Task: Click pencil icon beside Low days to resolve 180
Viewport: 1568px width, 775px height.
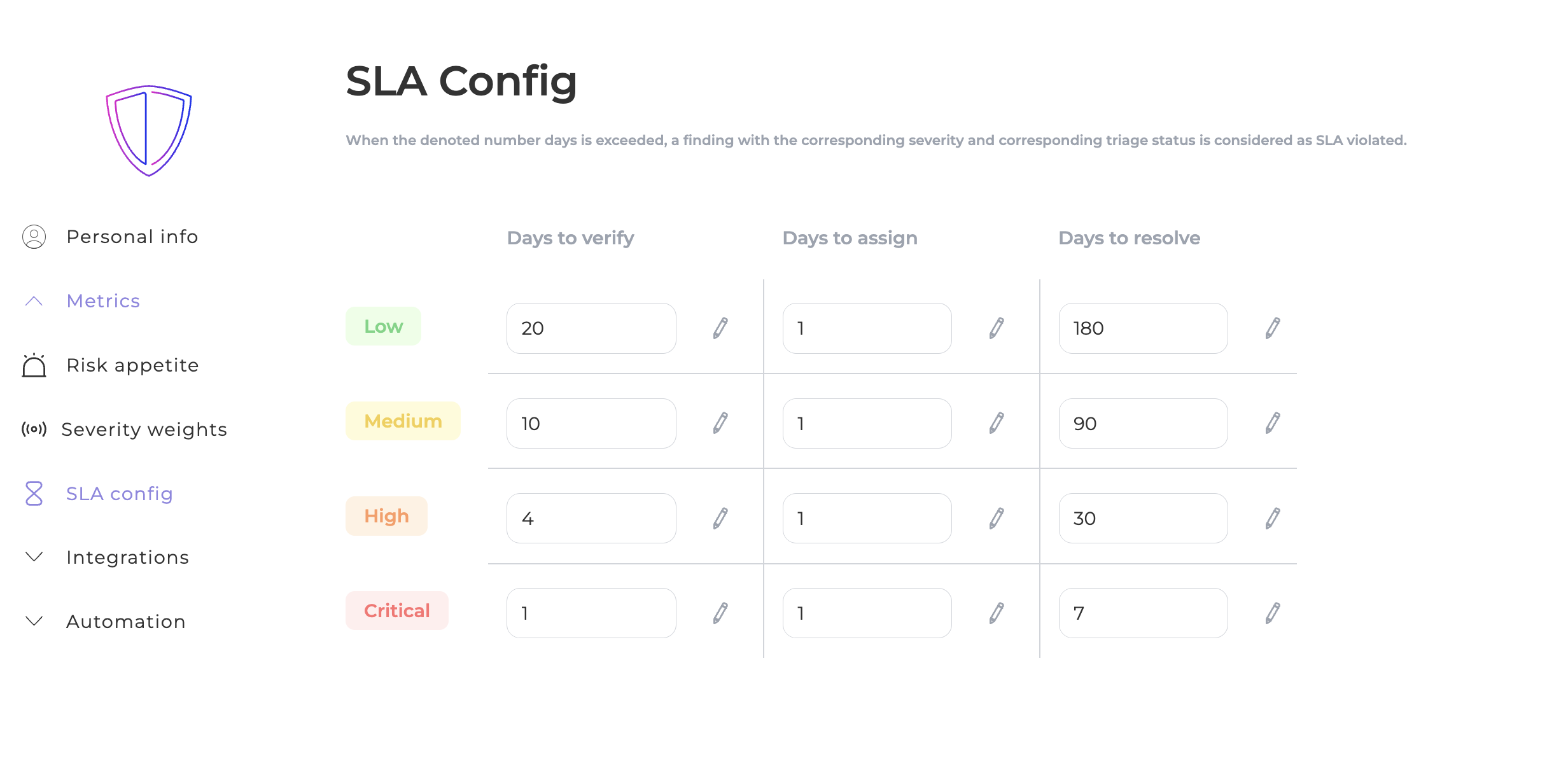Action: click(1273, 328)
